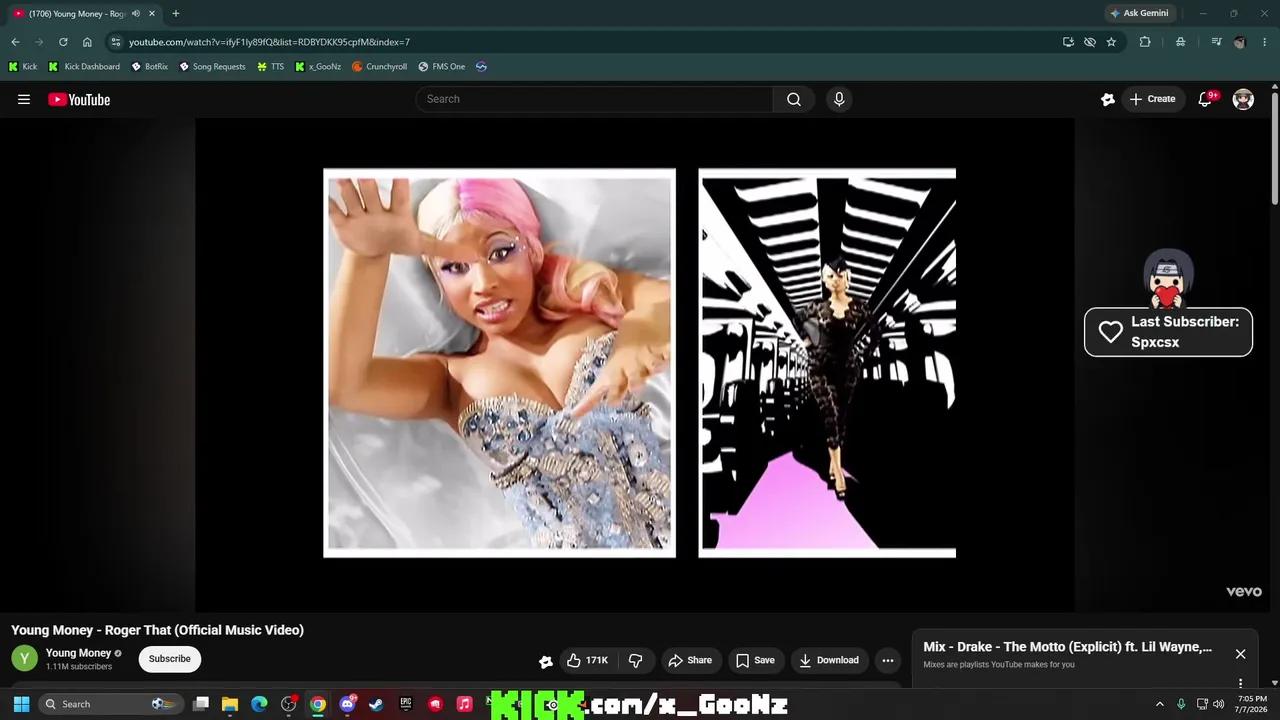Open Discord from the taskbar
The width and height of the screenshot is (1280, 720).
[347, 704]
